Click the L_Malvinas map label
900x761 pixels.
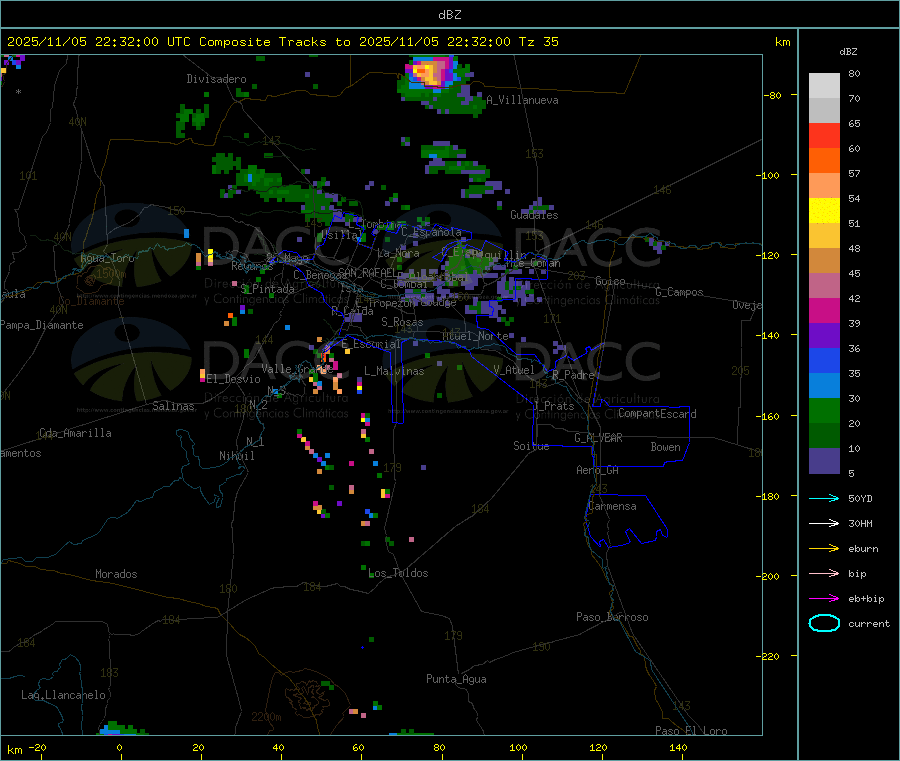394,371
